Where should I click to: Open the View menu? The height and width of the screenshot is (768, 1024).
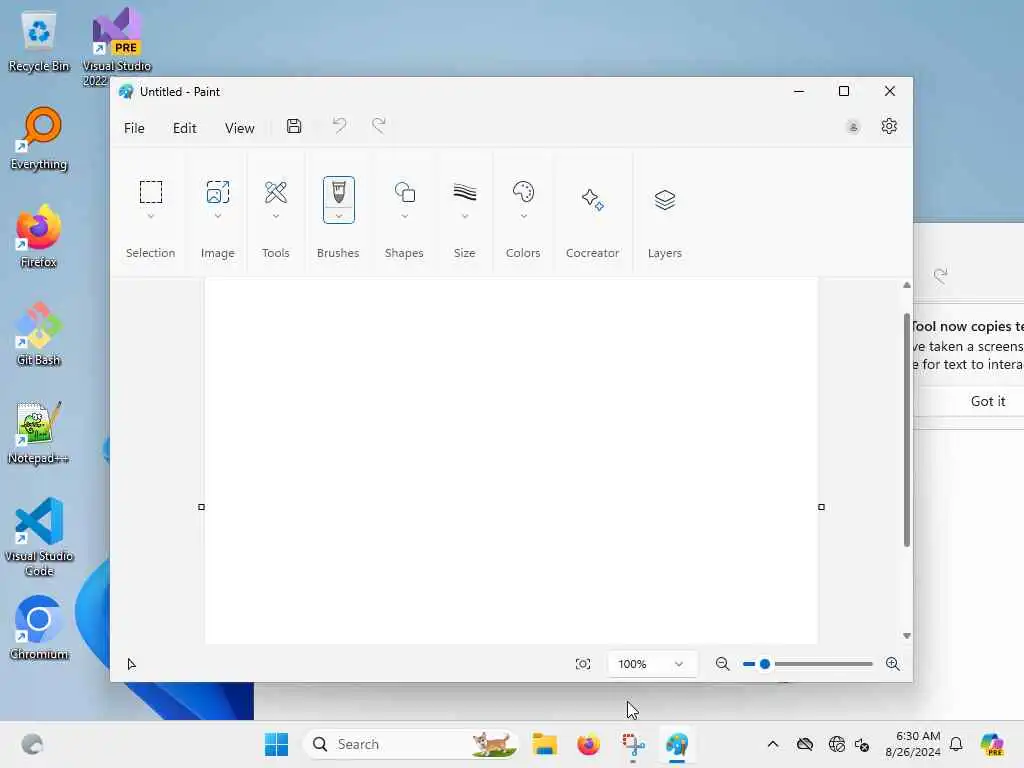point(240,128)
